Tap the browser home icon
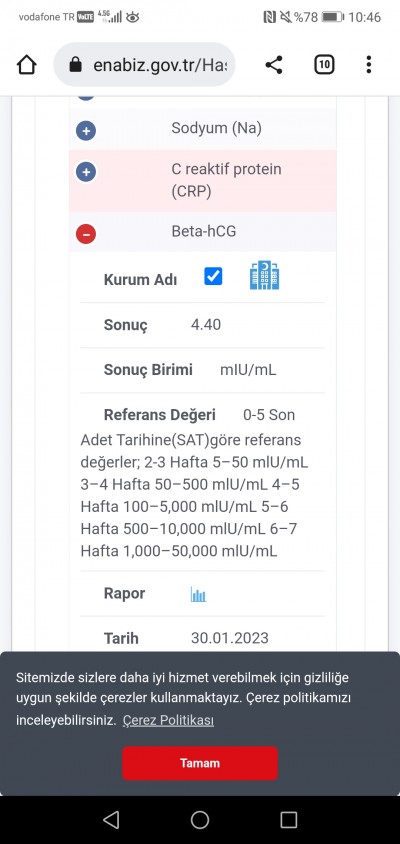Image resolution: width=400 pixels, height=844 pixels. (26, 65)
